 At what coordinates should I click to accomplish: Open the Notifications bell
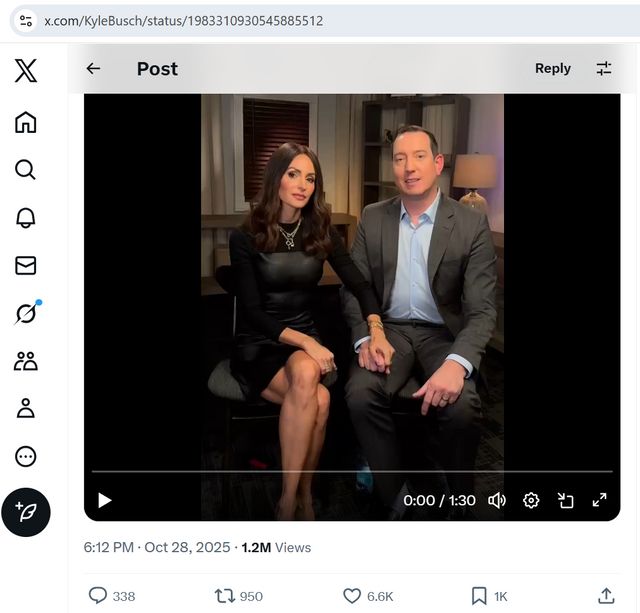pyautogui.click(x=26, y=218)
